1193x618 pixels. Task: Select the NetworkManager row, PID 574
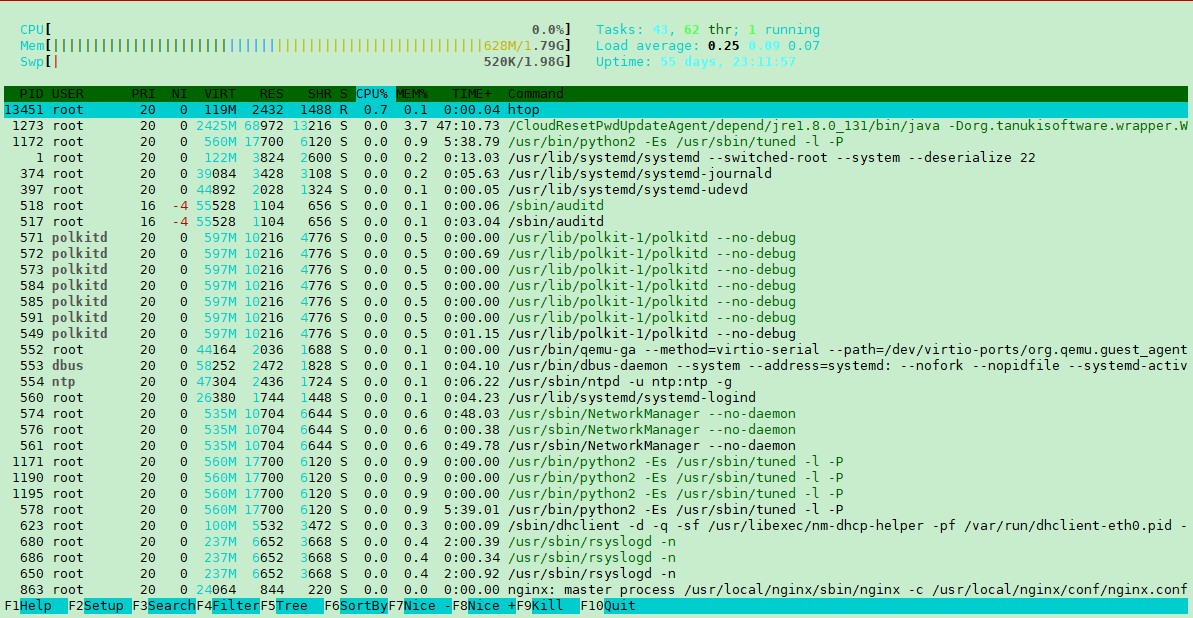click(x=596, y=413)
